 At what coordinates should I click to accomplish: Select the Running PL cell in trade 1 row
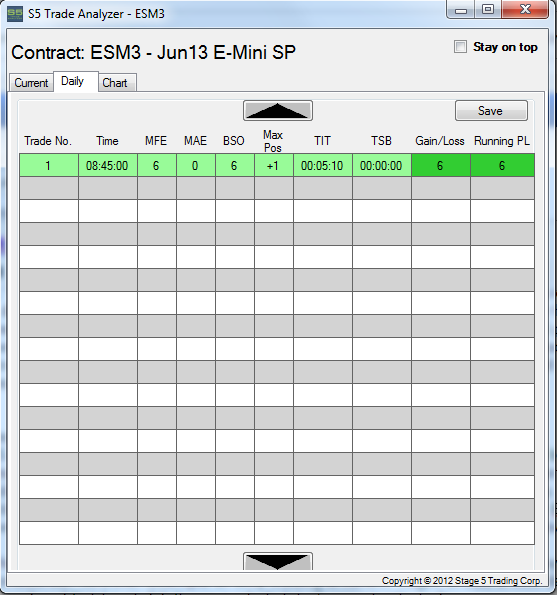[503, 165]
